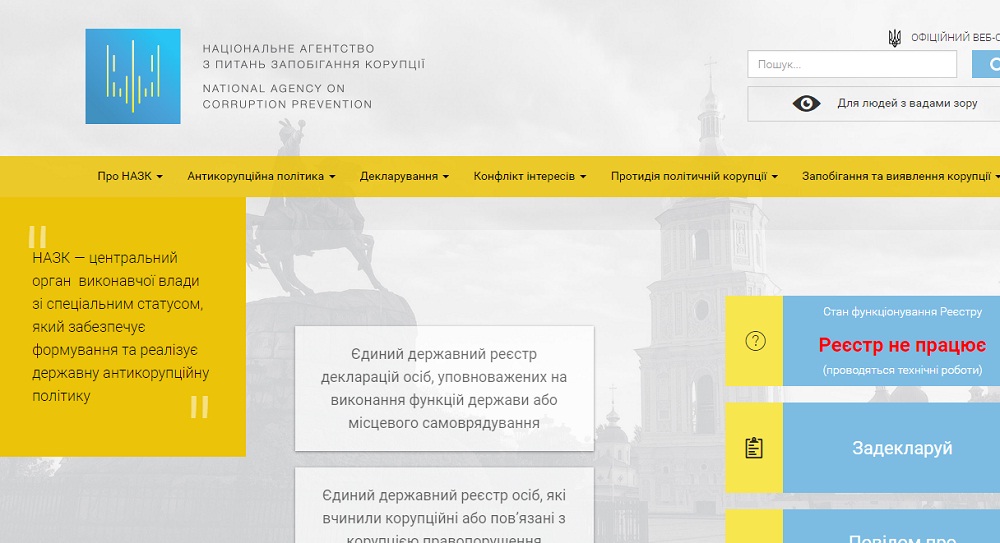Click the Ukrainian trident emblem icon

coord(894,38)
